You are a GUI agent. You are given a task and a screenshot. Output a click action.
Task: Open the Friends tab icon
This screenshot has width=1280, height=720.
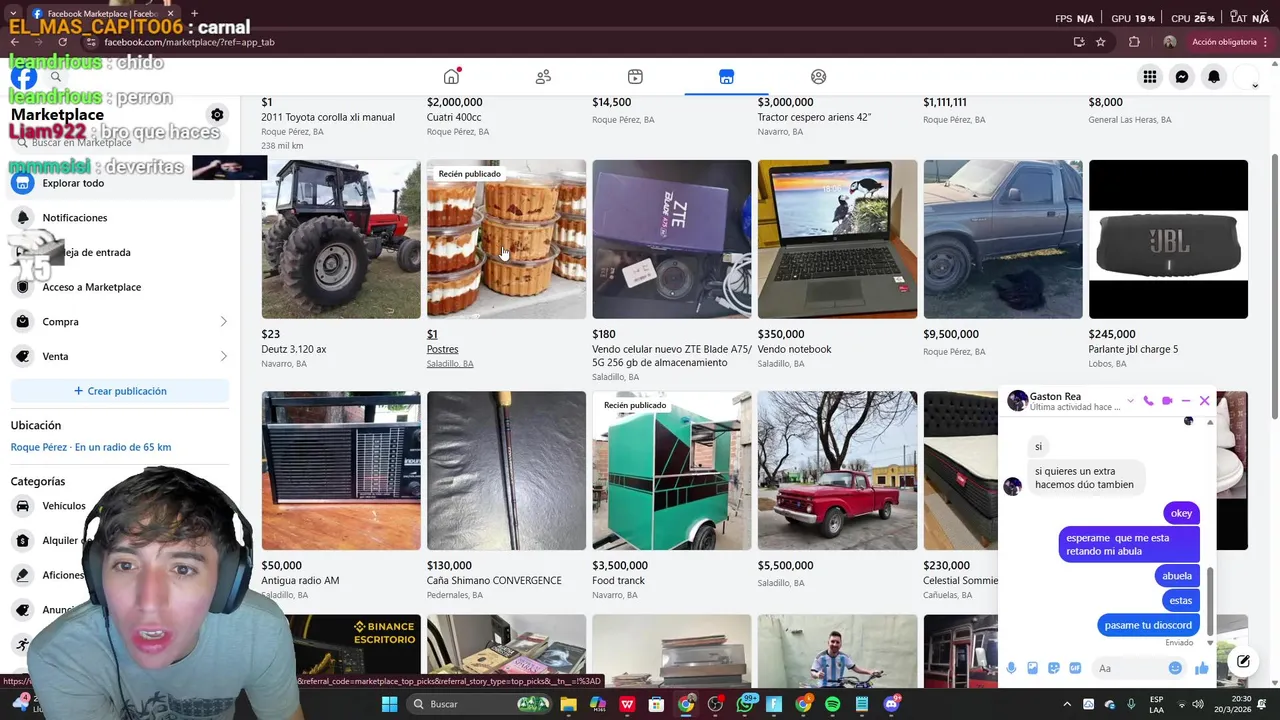point(543,77)
